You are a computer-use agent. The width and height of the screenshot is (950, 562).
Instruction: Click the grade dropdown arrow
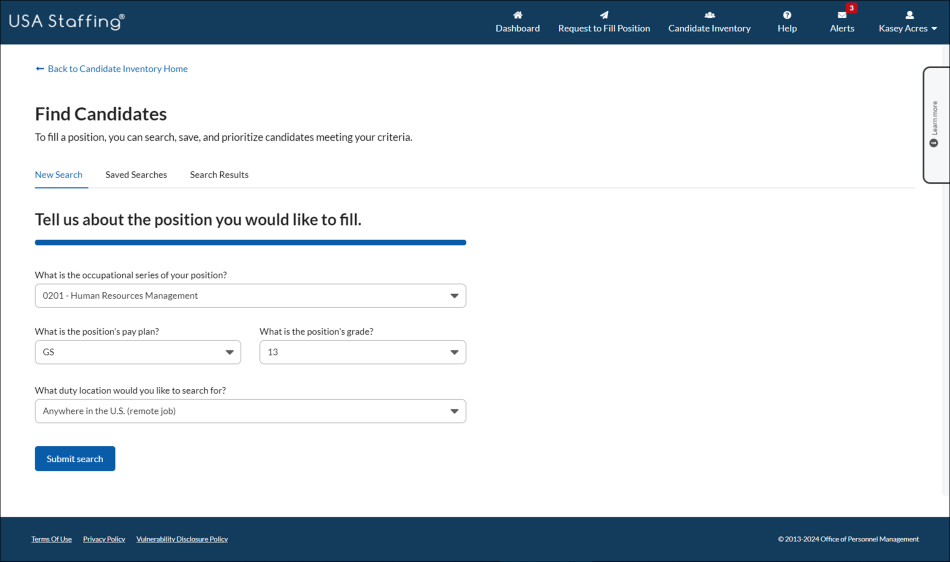(x=454, y=352)
